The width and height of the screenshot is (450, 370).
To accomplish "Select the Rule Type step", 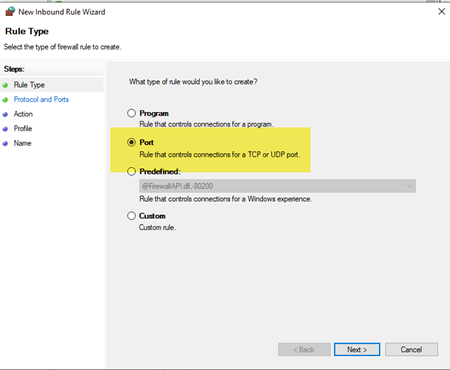I will tap(29, 85).
